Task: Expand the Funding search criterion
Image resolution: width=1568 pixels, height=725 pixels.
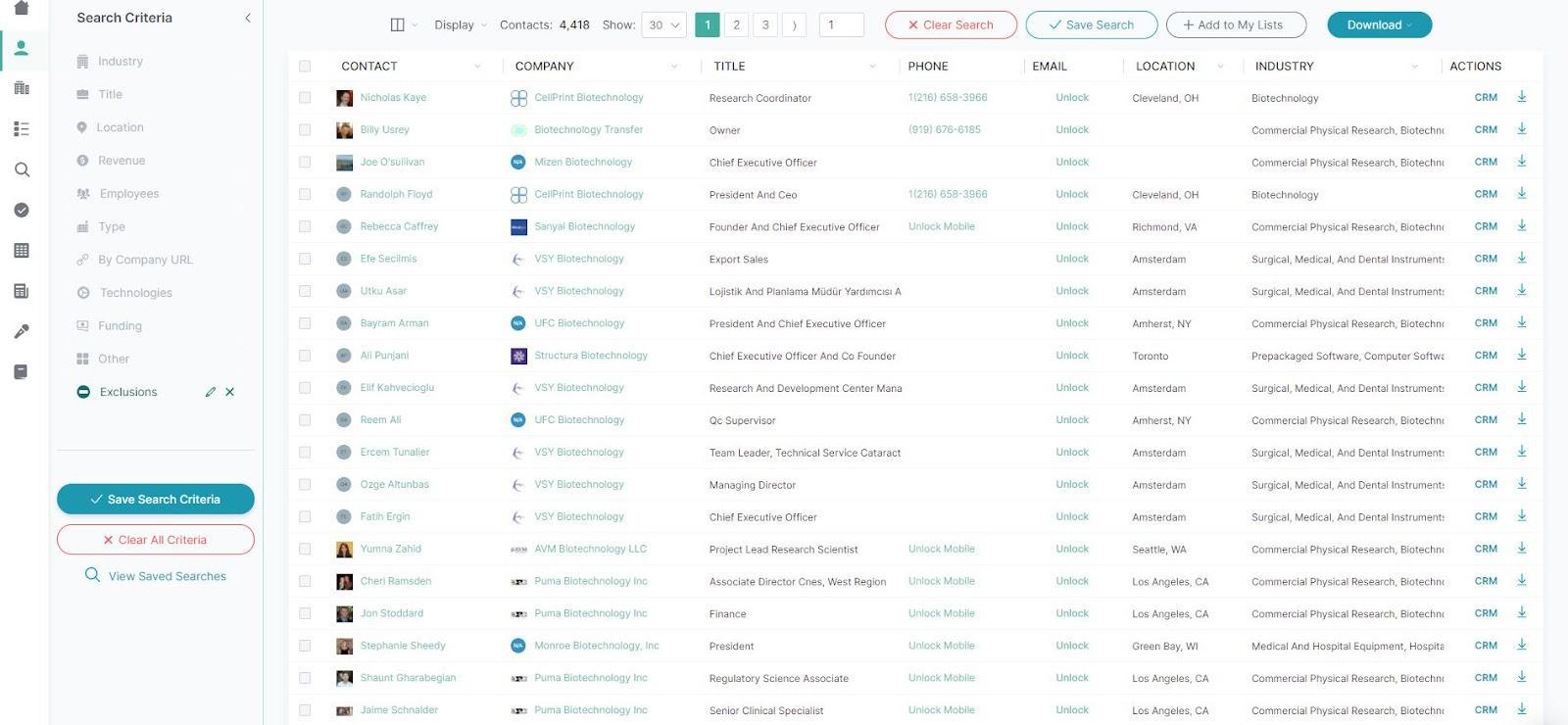Action: 109,325
